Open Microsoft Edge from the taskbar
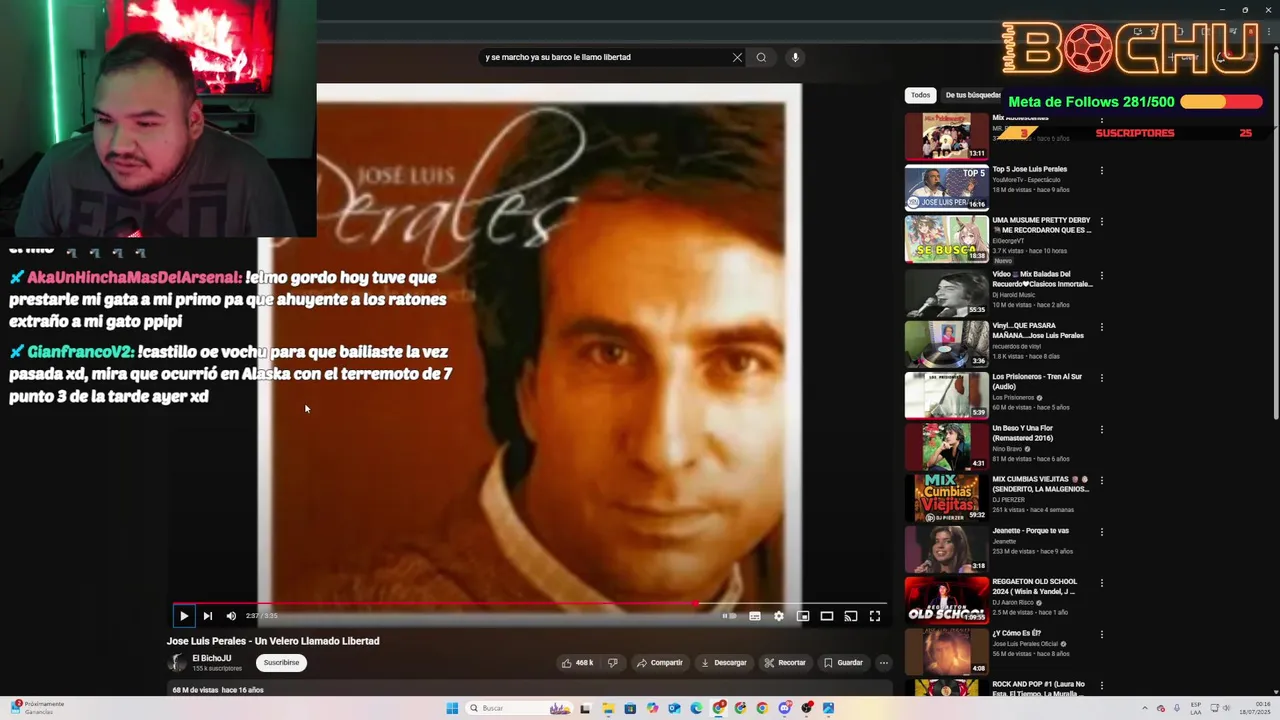 click(x=696, y=708)
